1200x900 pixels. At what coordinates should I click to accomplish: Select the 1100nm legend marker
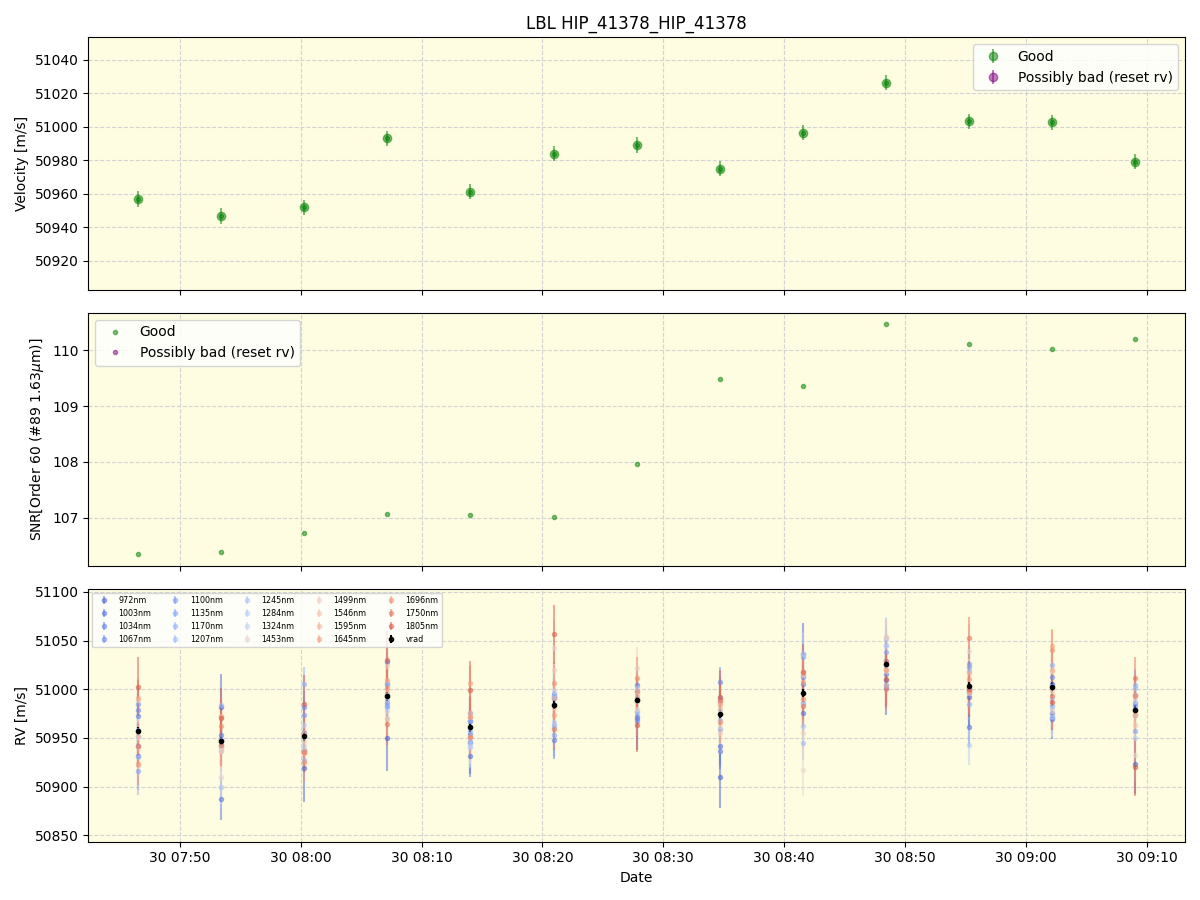(176, 599)
